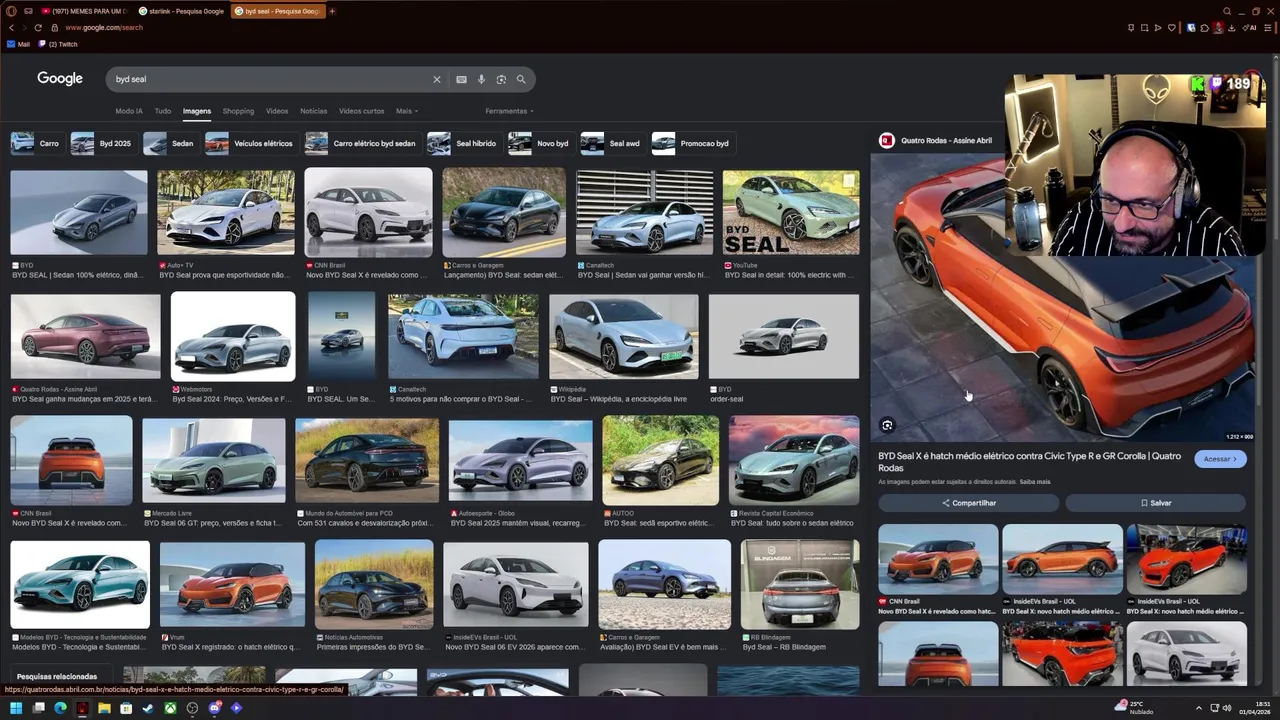Click into the byd seal search field

[270, 79]
